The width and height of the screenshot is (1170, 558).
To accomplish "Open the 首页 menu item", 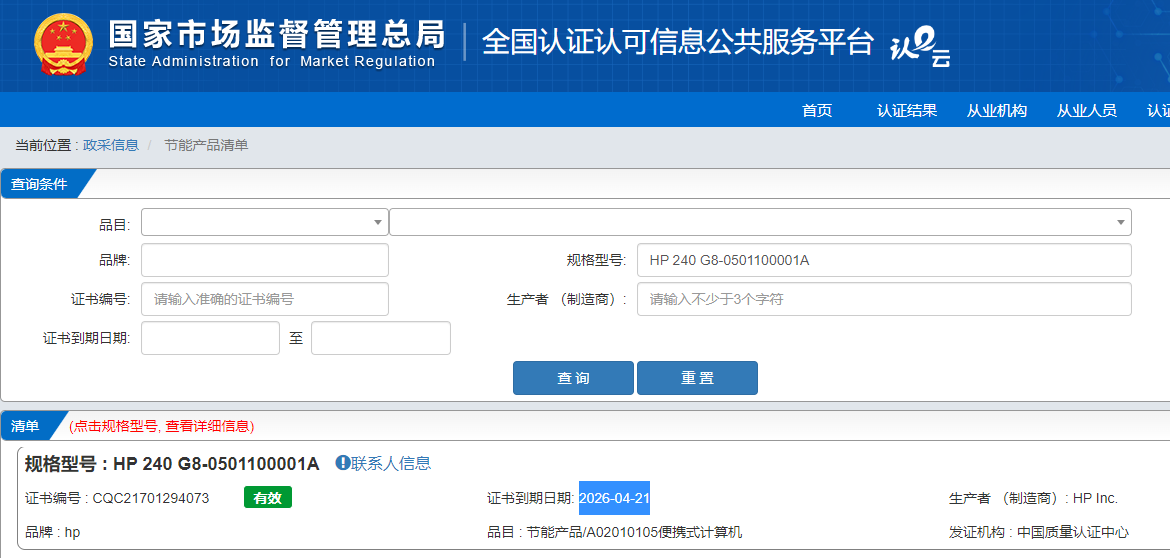I will tap(817, 110).
